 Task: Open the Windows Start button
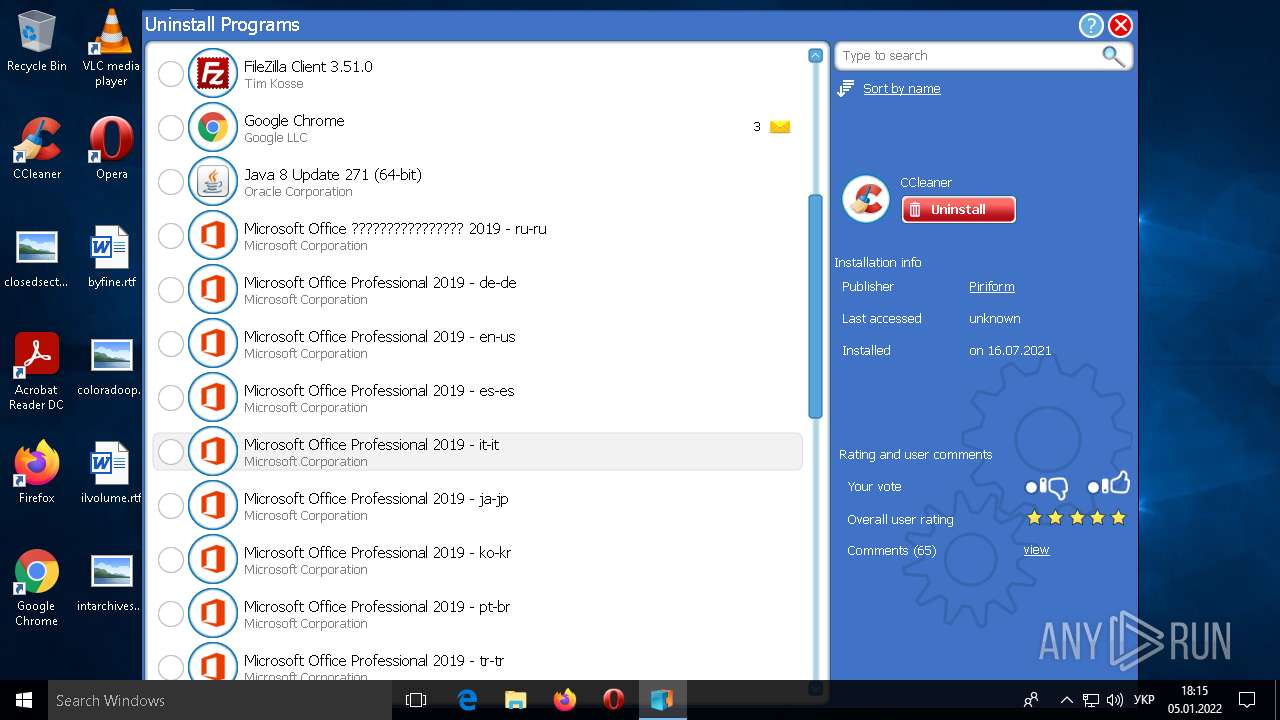click(x=24, y=700)
